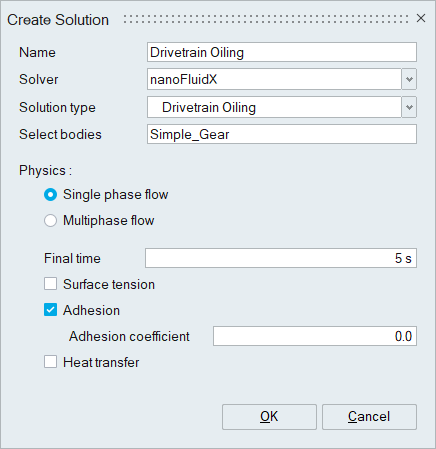This screenshot has height=449, width=436.
Task: Uncheck the Adhesion checkbox
Action: [x=50, y=310]
